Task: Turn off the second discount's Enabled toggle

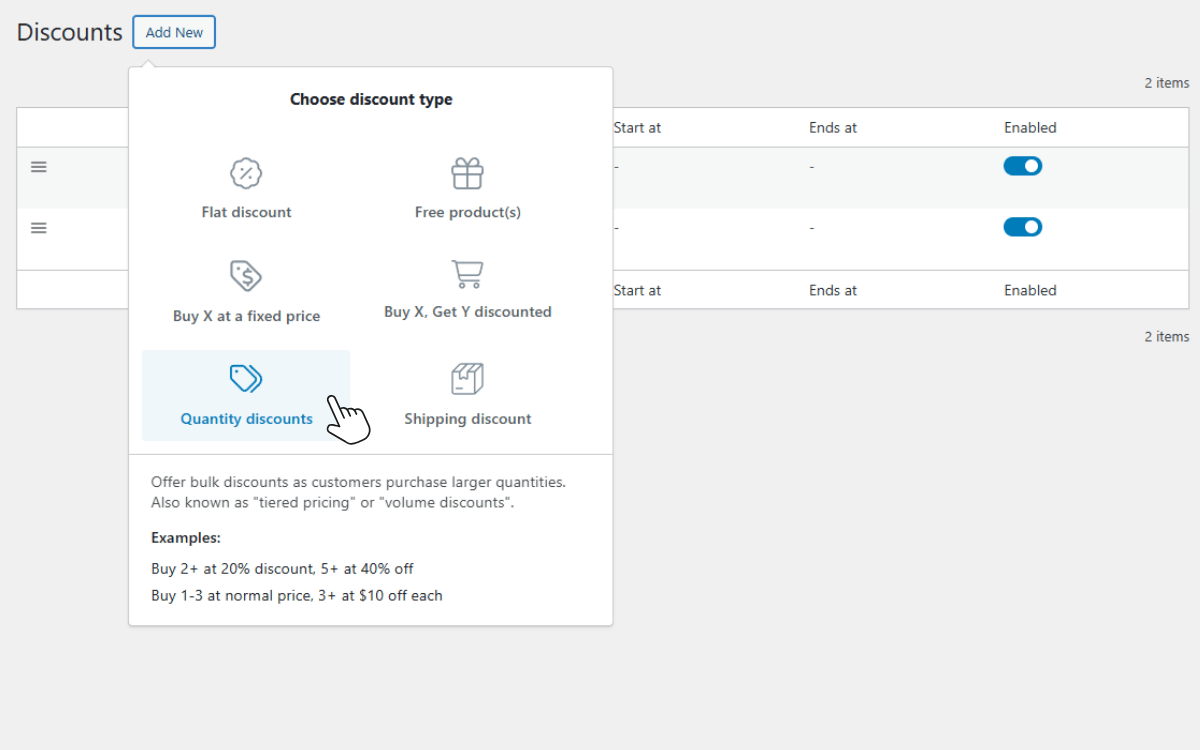Action: [x=1022, y=227]
